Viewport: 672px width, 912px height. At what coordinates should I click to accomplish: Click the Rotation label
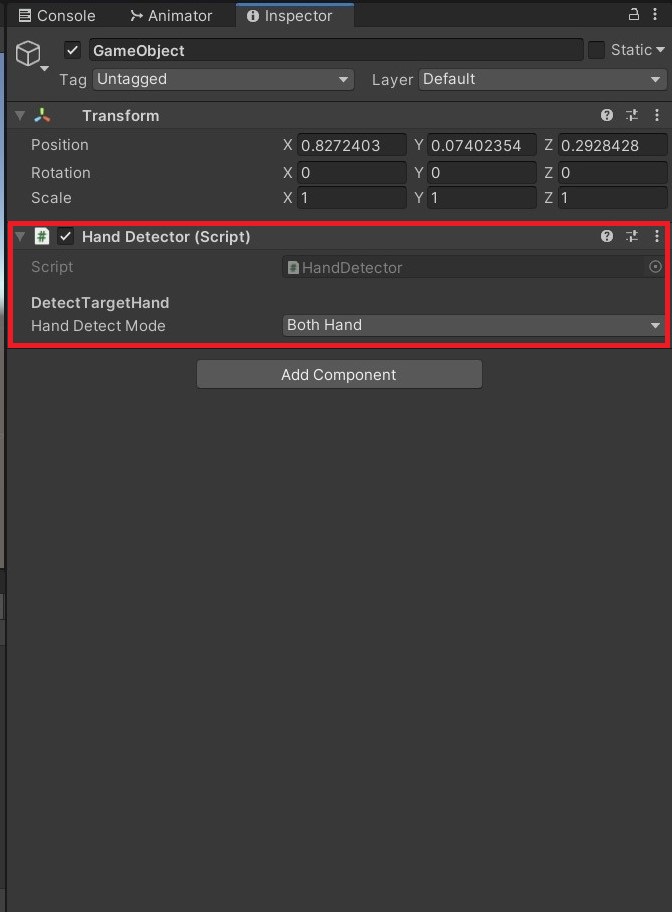click(x=61, y=173)
